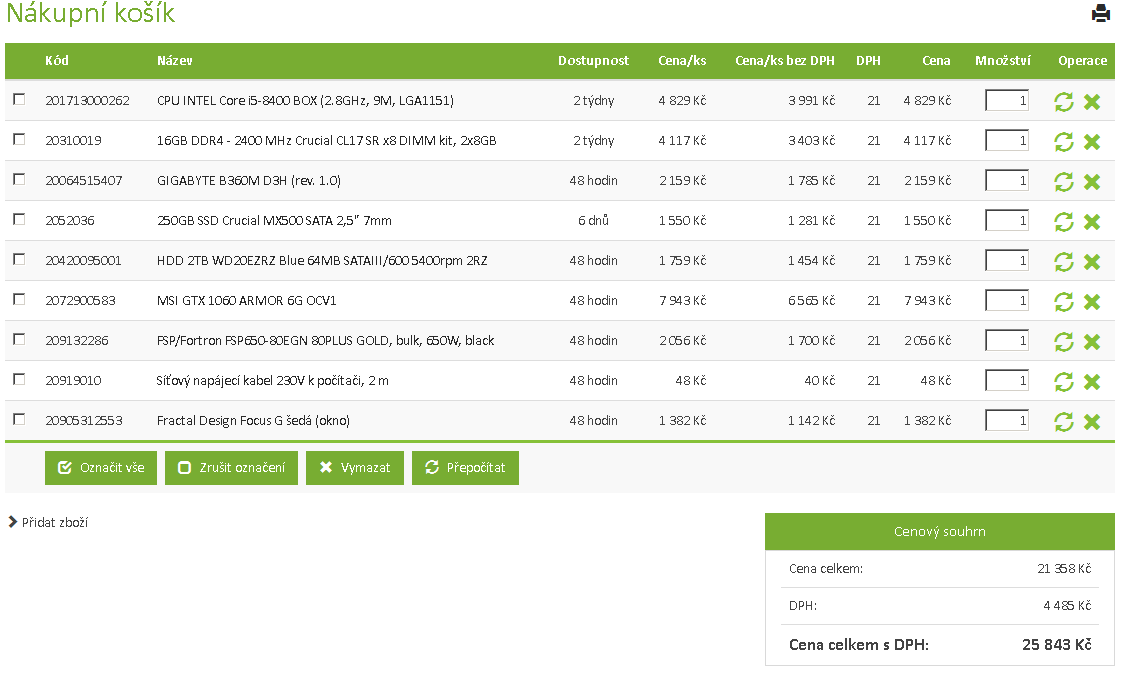Refresh the 250GB SSD Crucial MX500 row
Viewport: 1127px width, 676px height.
pos(1064,222)
